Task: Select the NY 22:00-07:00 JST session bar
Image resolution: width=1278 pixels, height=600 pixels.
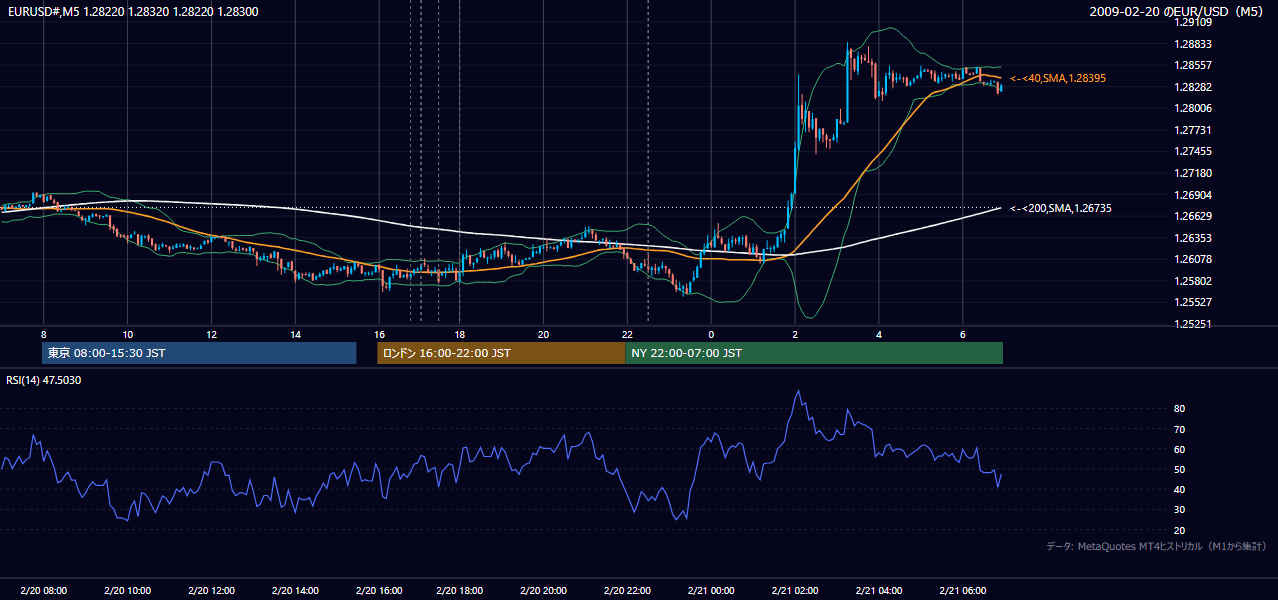Action: coord(814,353)
